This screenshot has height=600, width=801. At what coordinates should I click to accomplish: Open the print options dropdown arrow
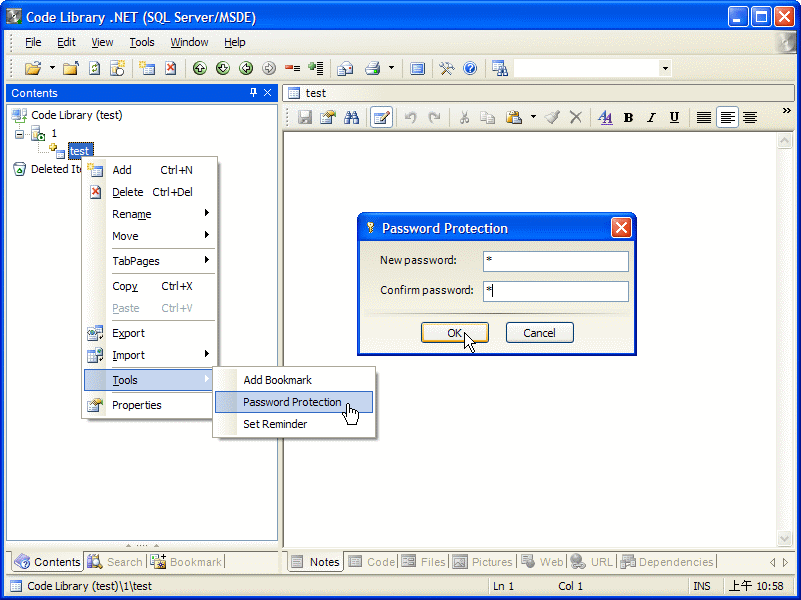click(391, 68)
